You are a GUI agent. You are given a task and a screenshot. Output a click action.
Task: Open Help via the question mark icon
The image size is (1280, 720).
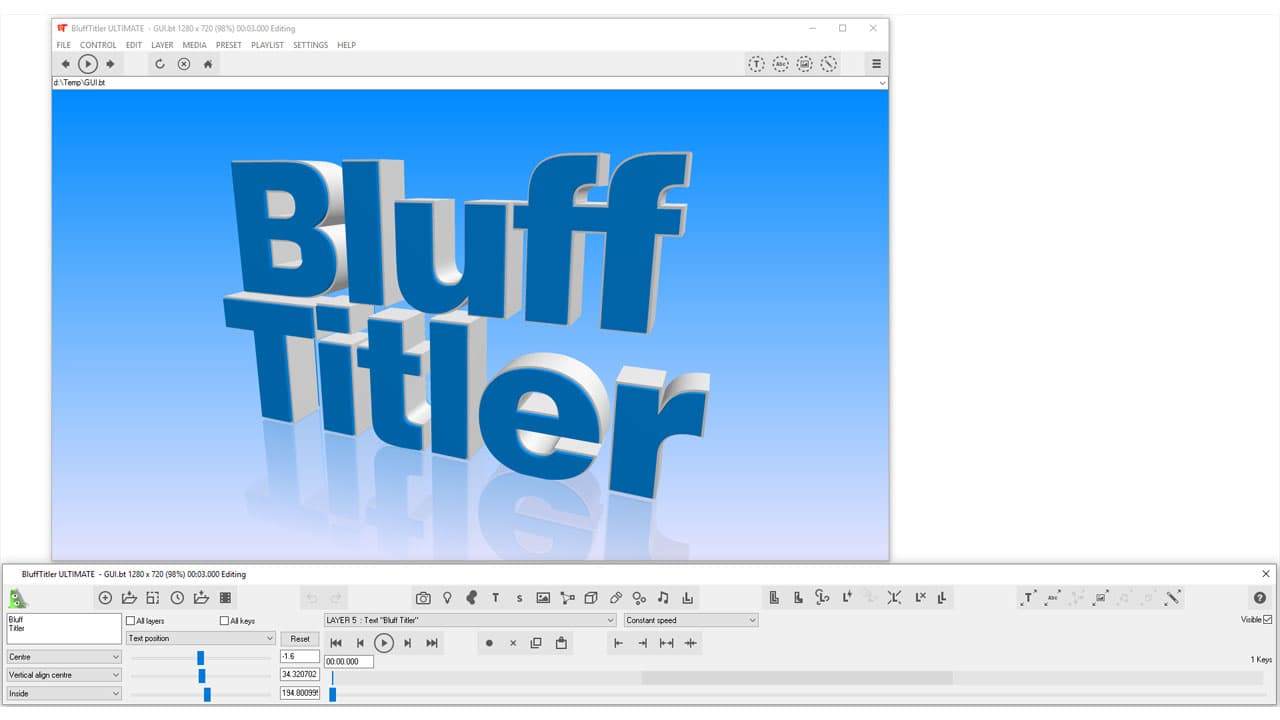click(1258, 598)
